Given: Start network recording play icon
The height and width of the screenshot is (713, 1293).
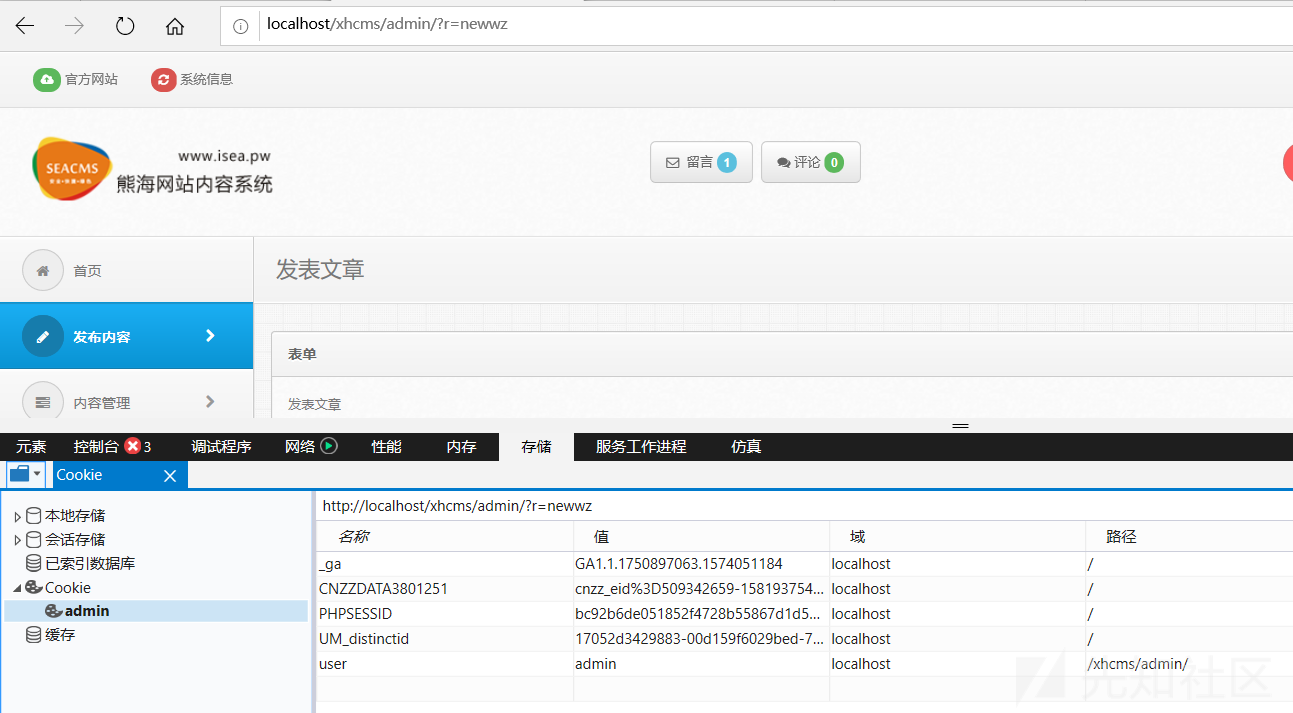Looking at the screenshot, I should click(329, 446).
